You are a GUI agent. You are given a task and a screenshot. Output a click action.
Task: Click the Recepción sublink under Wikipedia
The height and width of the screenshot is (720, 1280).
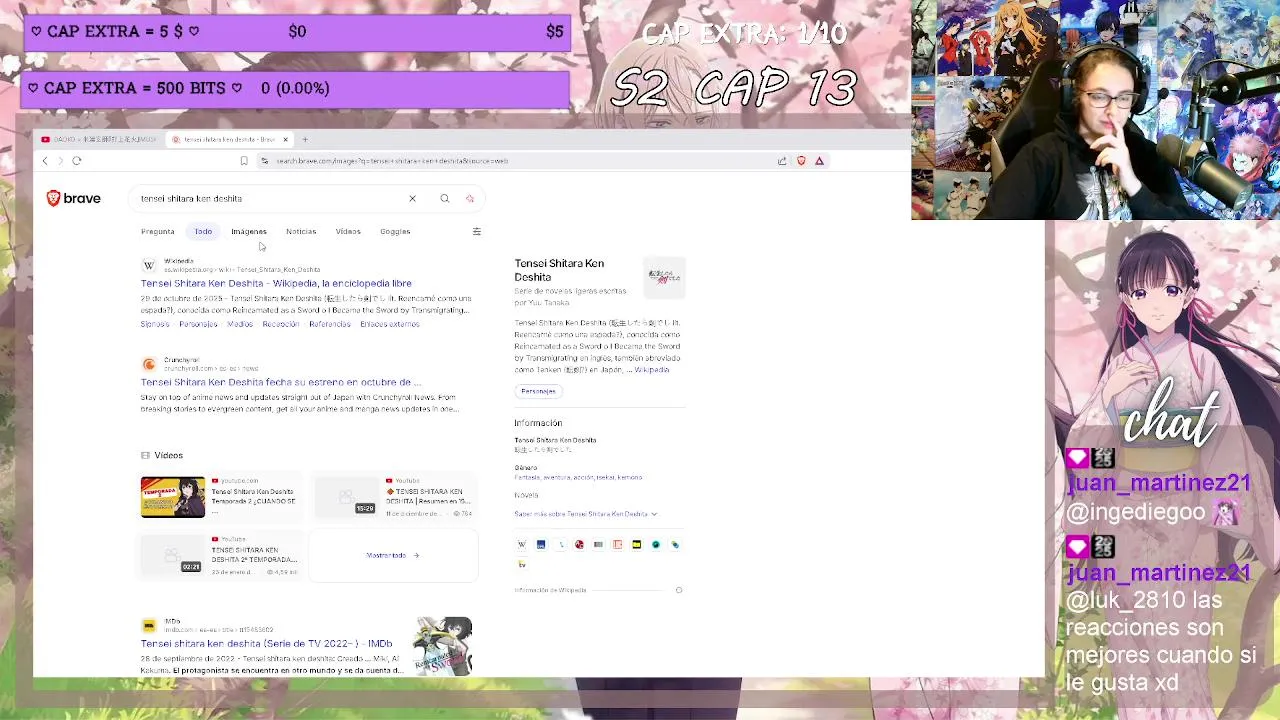(x=281, y=324)
